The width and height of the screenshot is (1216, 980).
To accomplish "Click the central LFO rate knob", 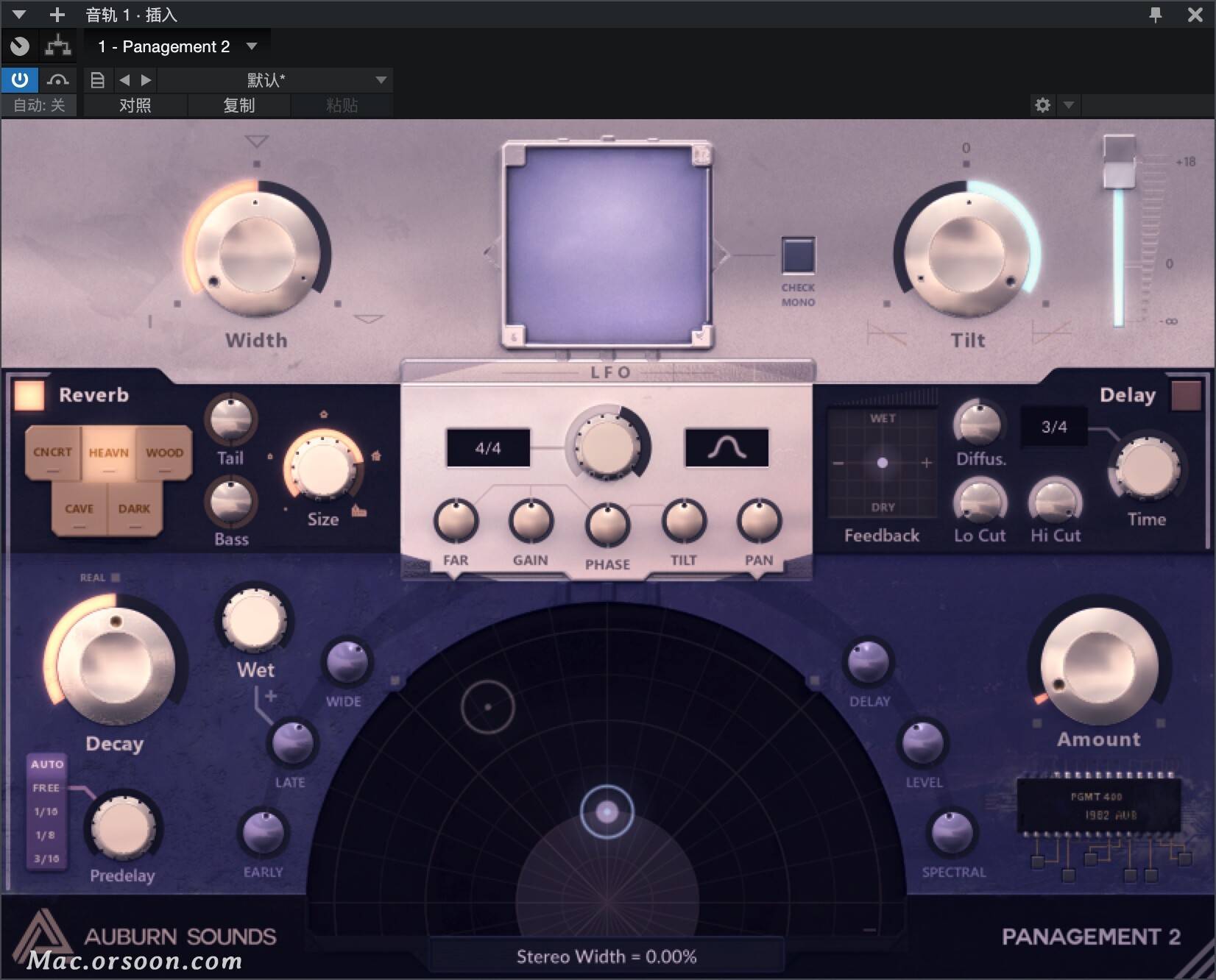I will (x=608, y=444).
